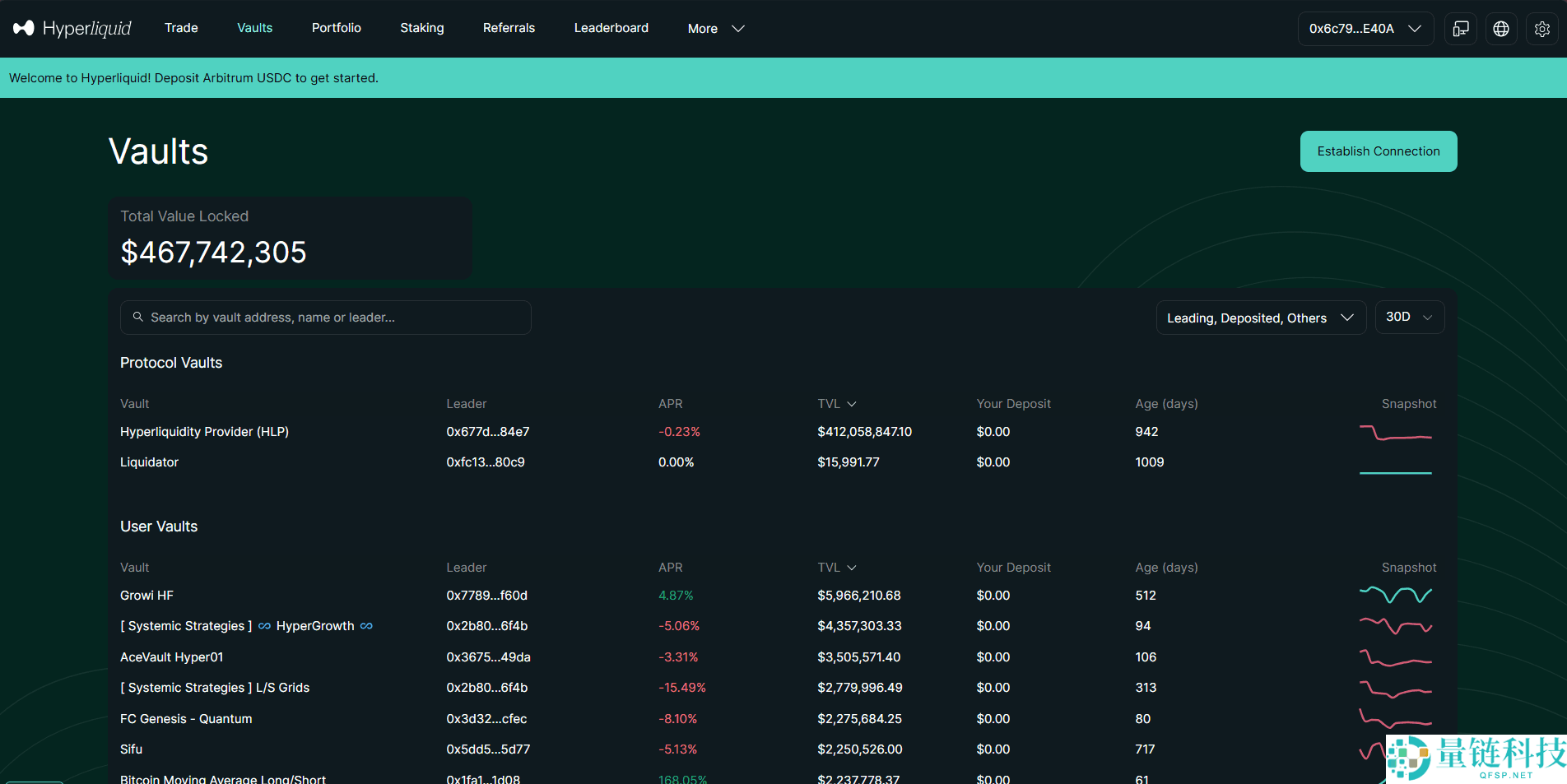Click TVL value $15,991.77
1567x784 pixels.
coord(848,462)
